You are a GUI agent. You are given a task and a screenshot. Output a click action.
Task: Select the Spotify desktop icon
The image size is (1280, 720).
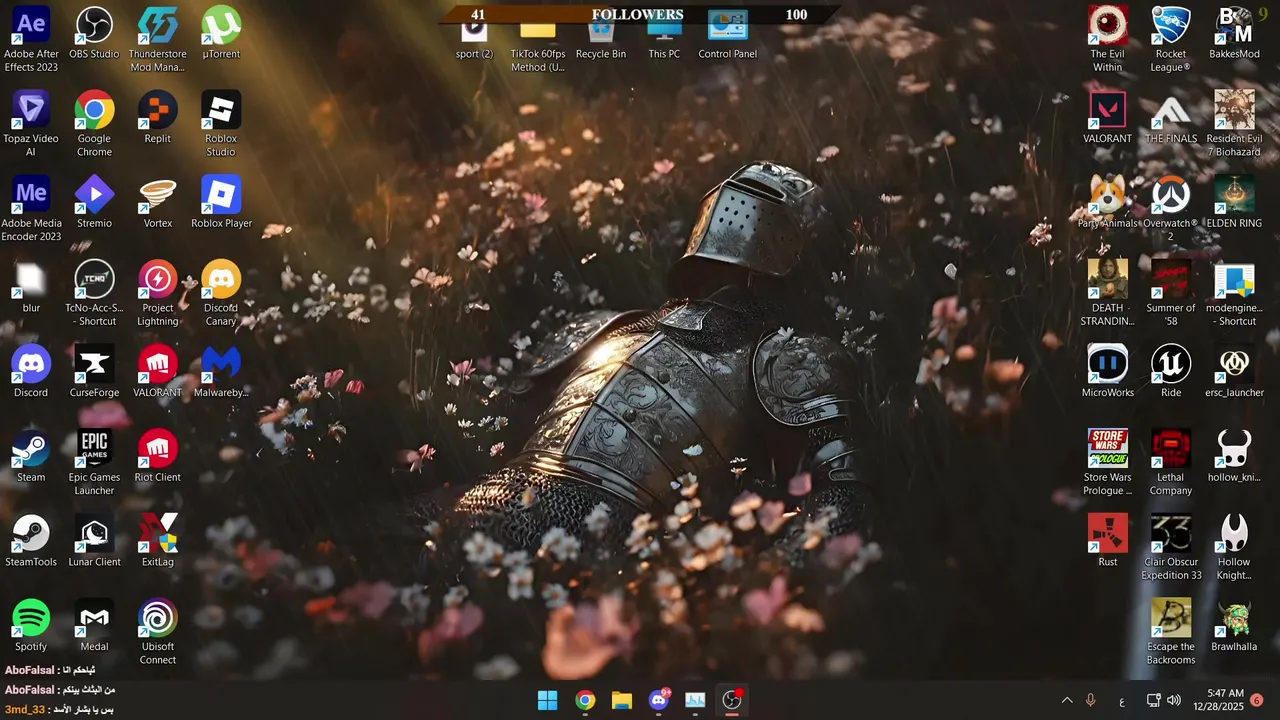[31, 626]
